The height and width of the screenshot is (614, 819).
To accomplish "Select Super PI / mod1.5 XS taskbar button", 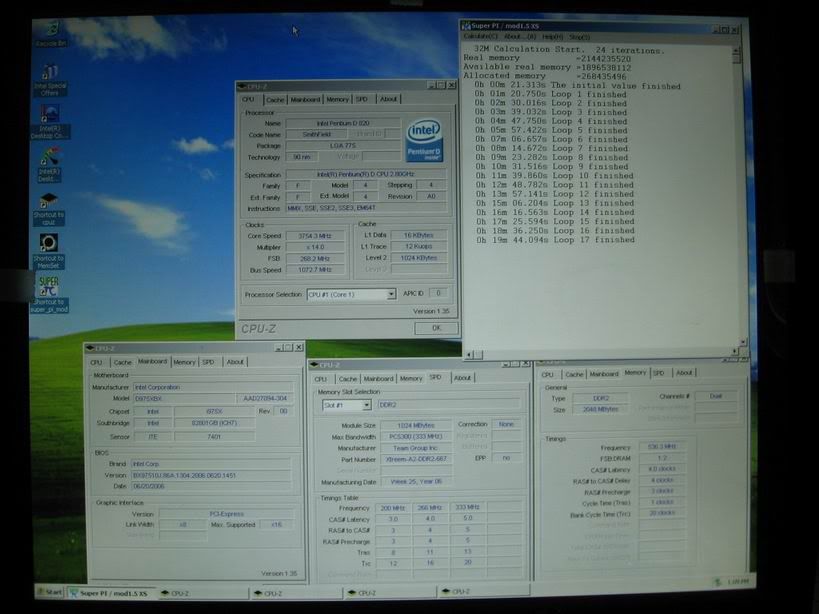I will coord(110,593).
